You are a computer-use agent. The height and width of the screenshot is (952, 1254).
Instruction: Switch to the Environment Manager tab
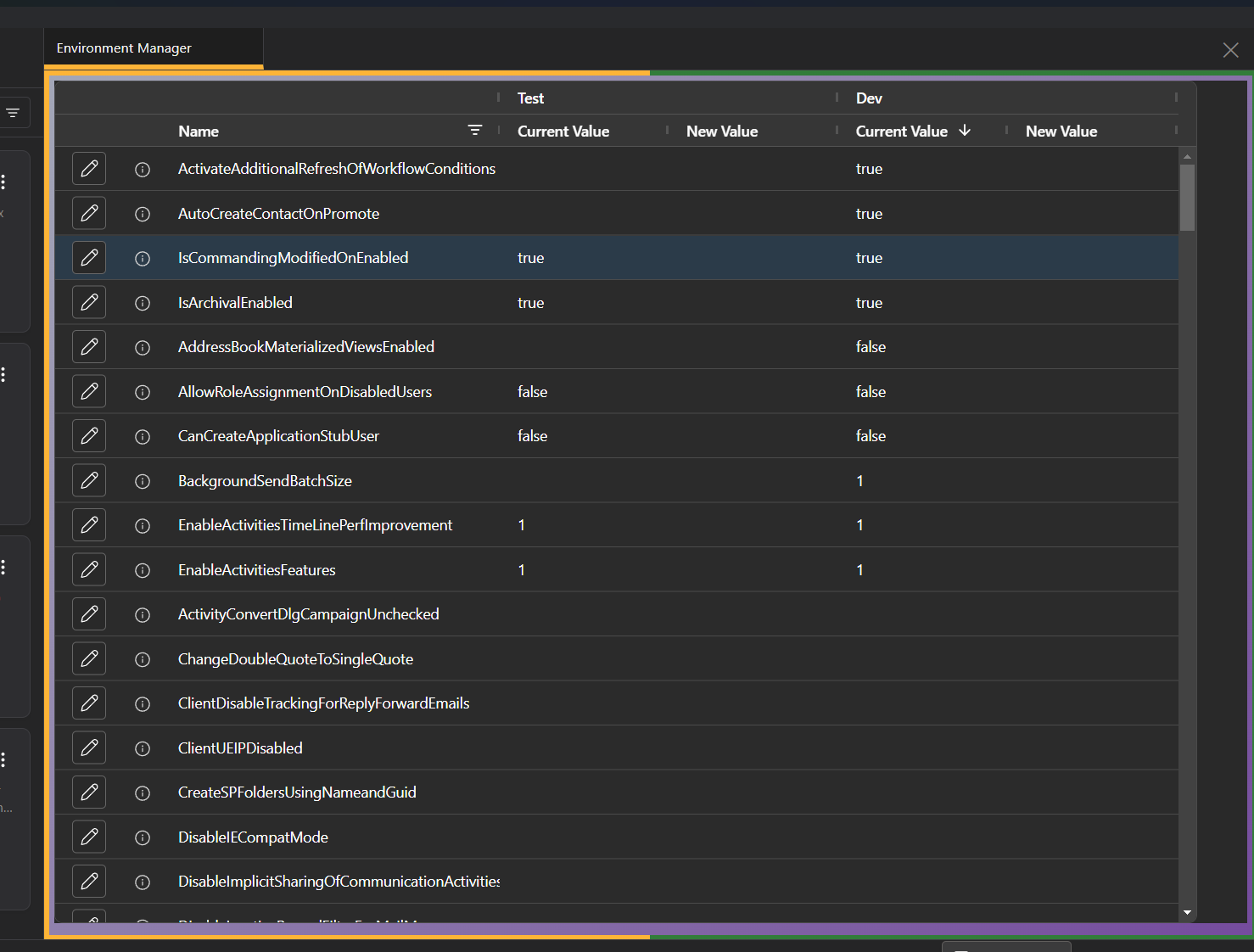(x=123, y=48)
